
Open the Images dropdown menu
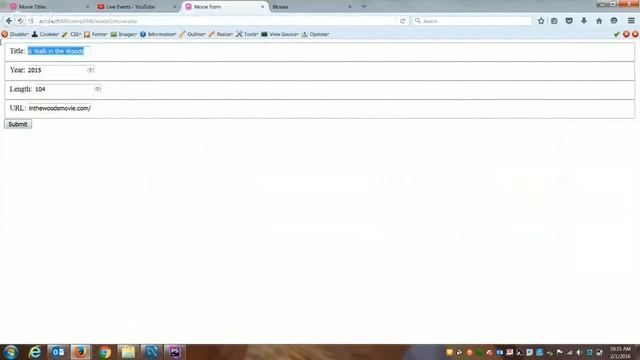click(124, 34)
